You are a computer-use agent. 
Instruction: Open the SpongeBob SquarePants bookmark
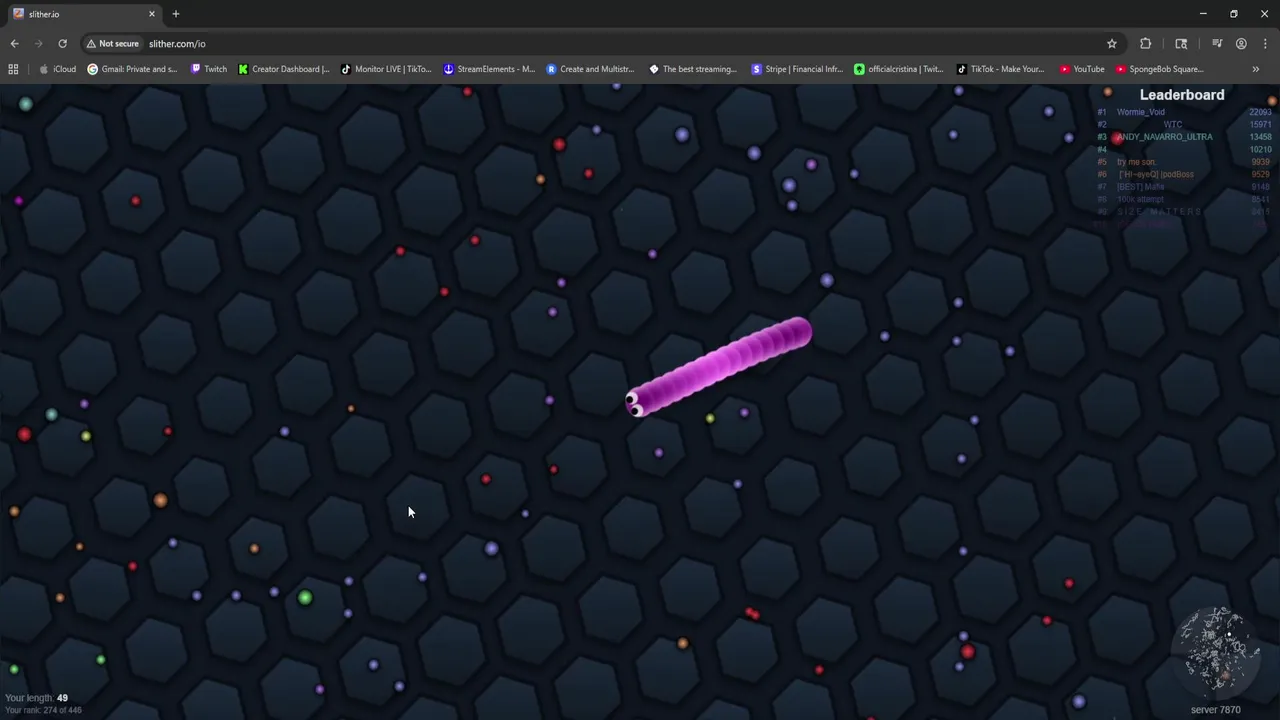pyautogui.click(x=1159, y=69)
